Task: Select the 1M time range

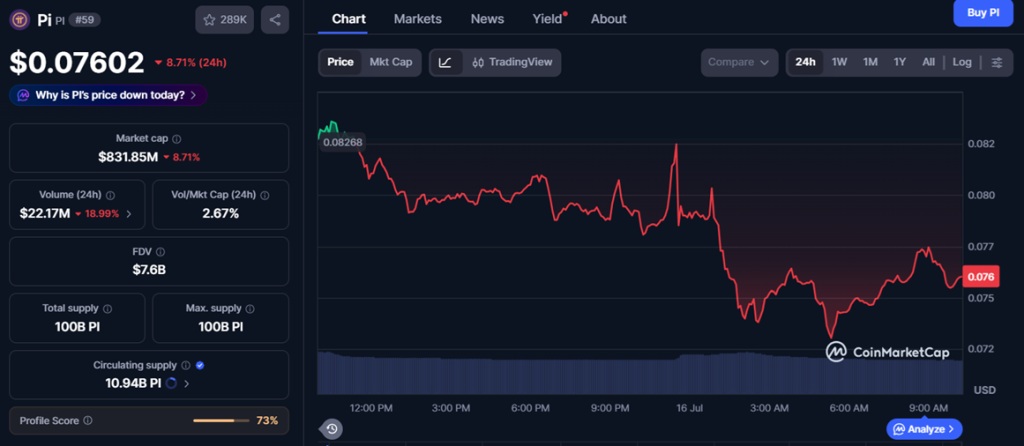Action: pyautogui.click(x=870, y=63)
